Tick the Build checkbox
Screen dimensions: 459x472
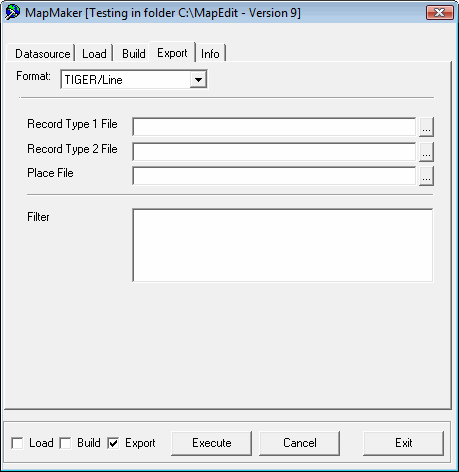pyautogui.click(x=65, y=443)
